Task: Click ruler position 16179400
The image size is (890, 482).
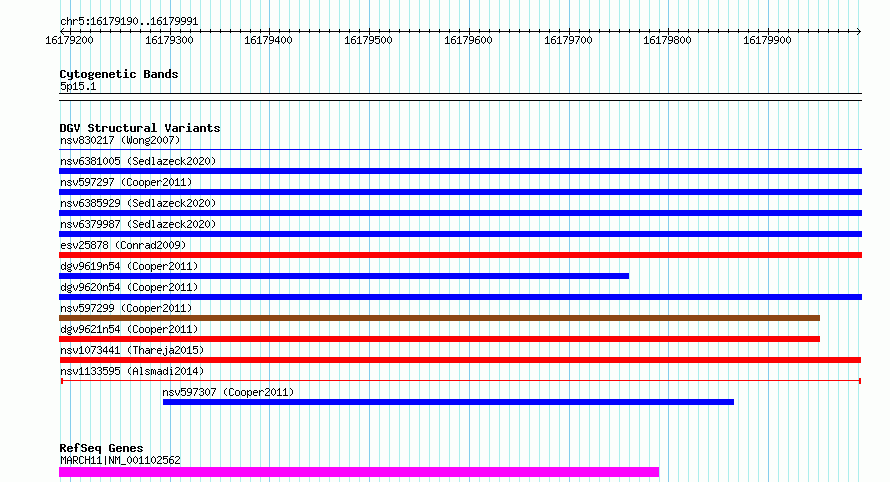Action: click(x=268, y=40)
